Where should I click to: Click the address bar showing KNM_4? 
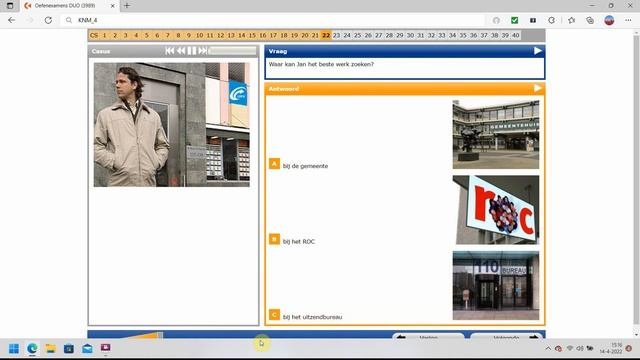pyautogui.click(x=273, y=20)
